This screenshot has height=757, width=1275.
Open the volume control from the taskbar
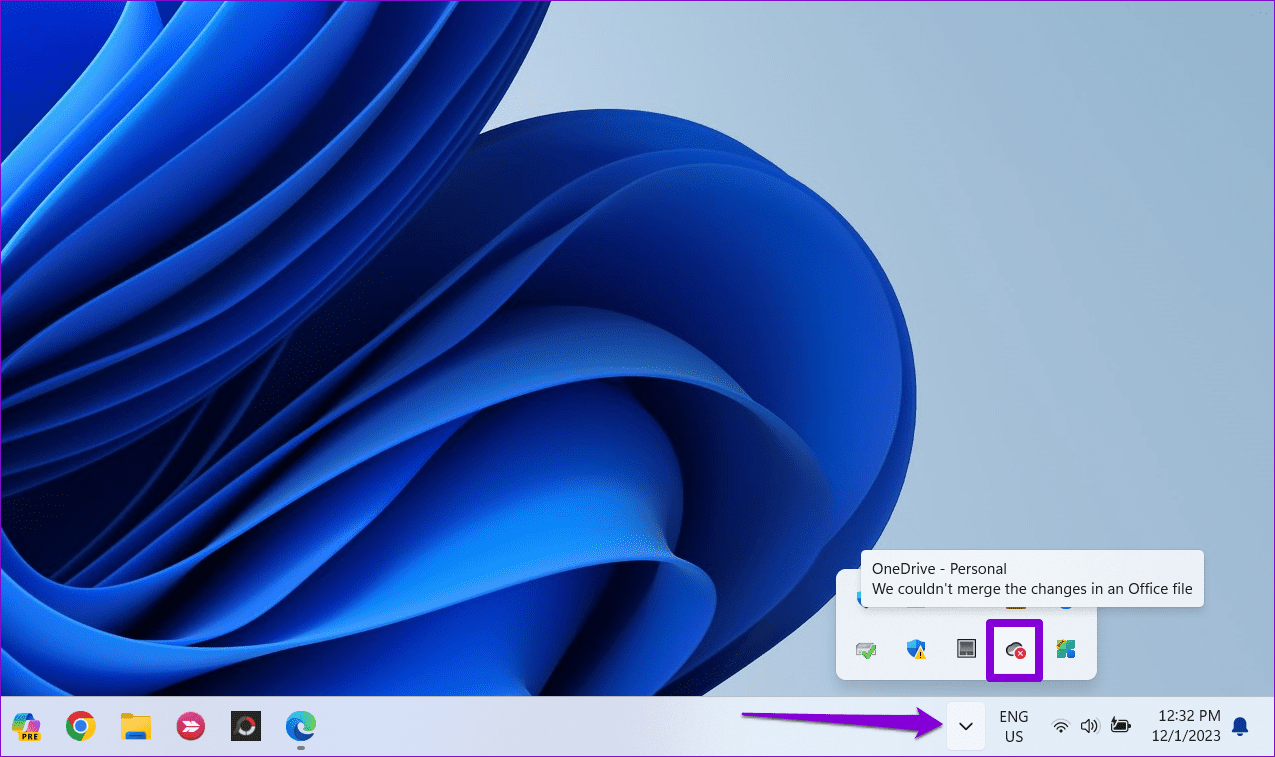(1089, 726)
